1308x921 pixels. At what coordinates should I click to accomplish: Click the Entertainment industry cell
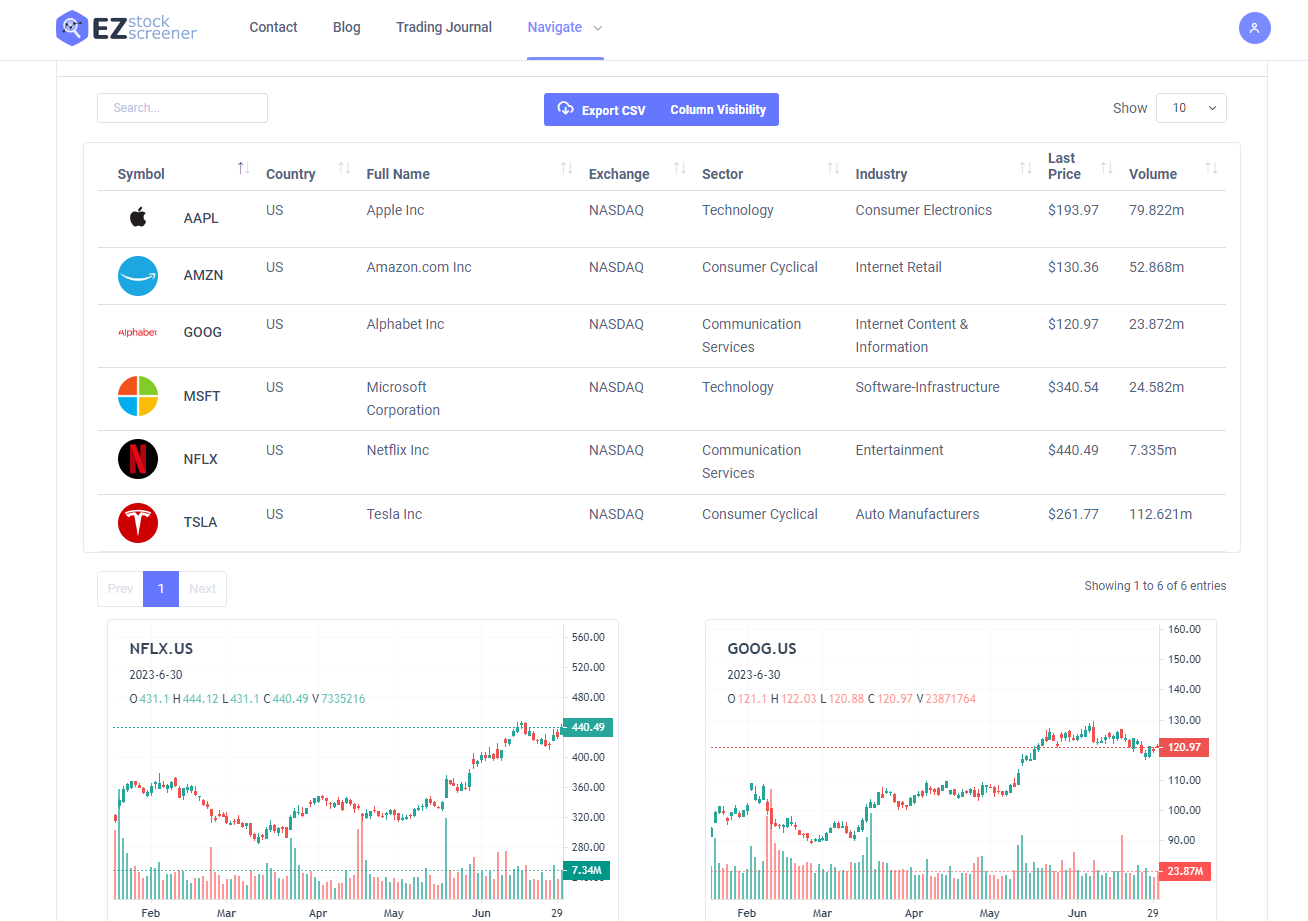coord(899,450)
